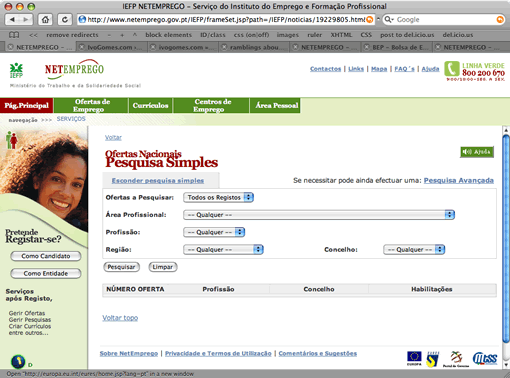The image size is (510, 378).
Task: Switch to the ramblings abou... browser tab
Action: click(x=254, y=47)
